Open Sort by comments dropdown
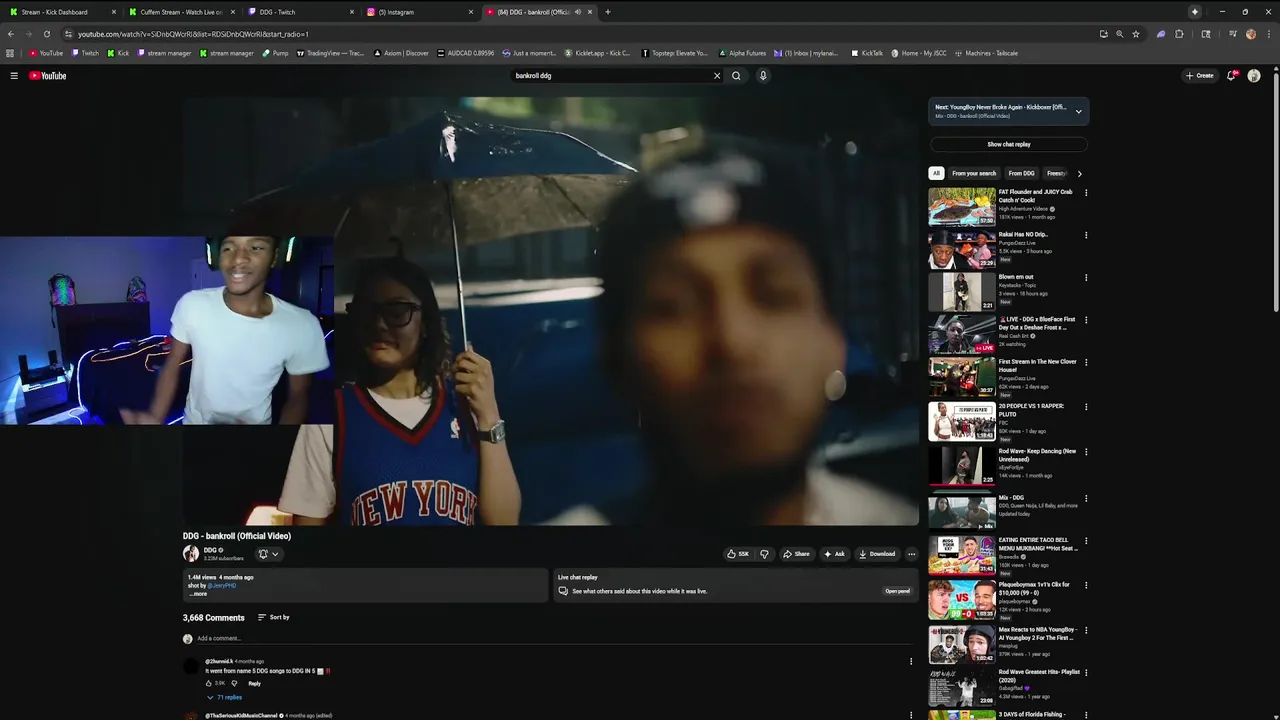This screenshot has width=1280, height=720. point(274,617)
